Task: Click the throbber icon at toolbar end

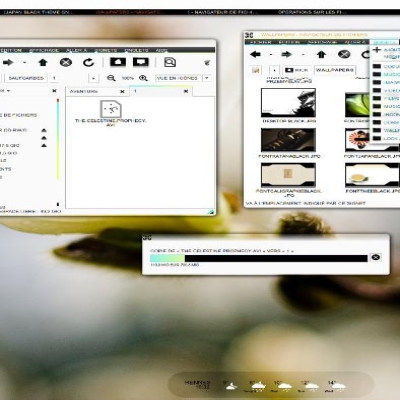Action: [x=207, y=62]
